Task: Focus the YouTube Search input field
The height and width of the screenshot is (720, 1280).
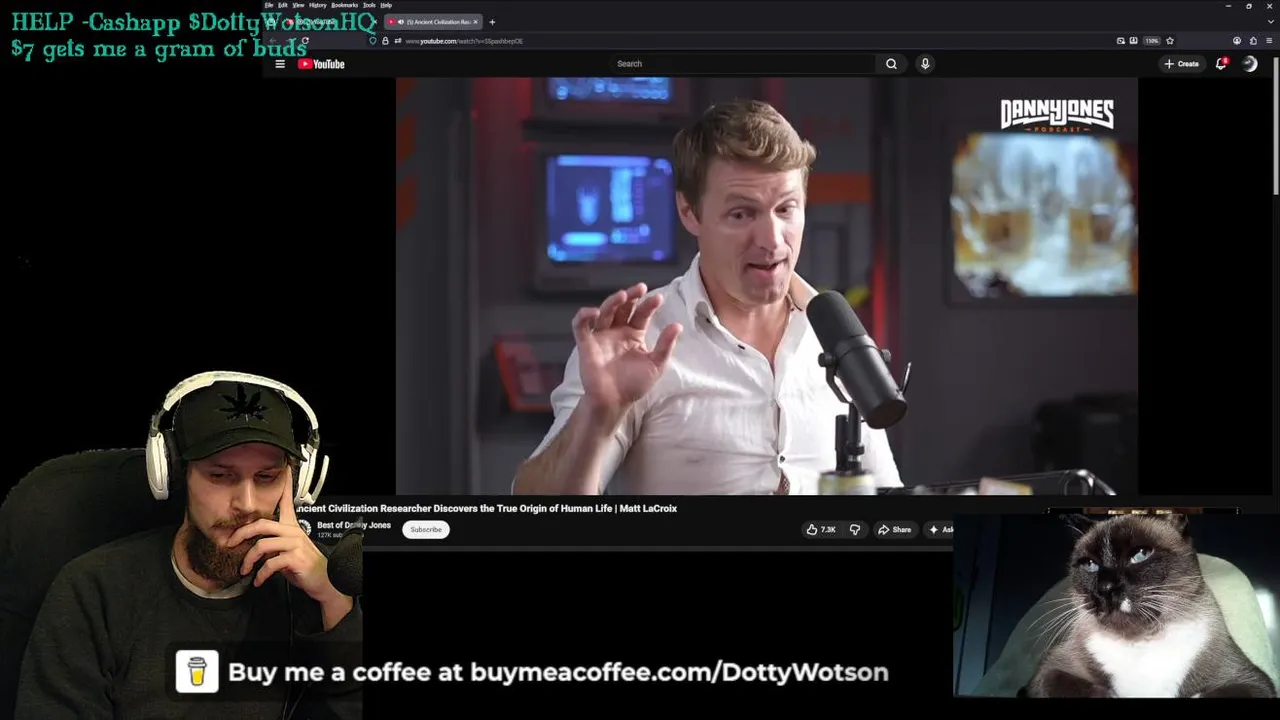Action: coord(743,64)
